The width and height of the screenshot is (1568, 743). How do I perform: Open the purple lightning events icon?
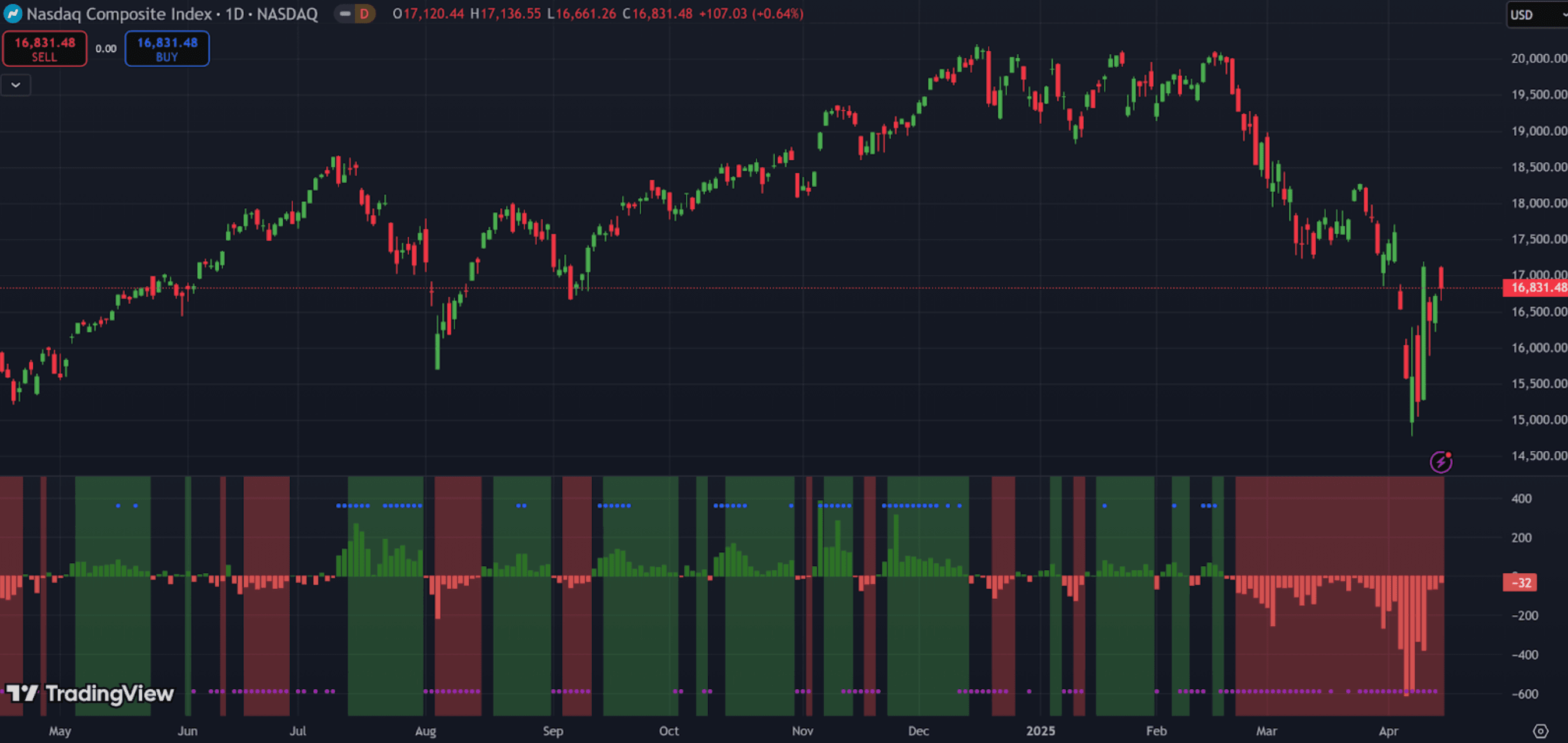(x=1440, y=462)
